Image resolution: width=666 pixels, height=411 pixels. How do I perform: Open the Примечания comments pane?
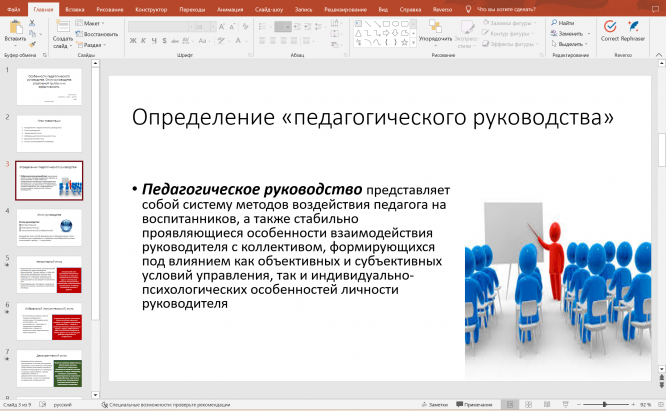pos(477,405)
